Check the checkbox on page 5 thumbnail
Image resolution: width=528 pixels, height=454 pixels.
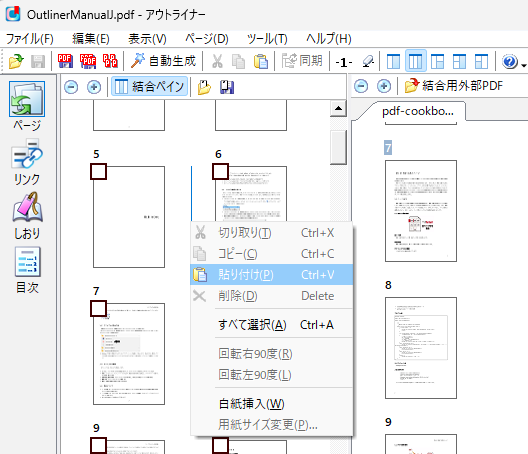point(98,172)
